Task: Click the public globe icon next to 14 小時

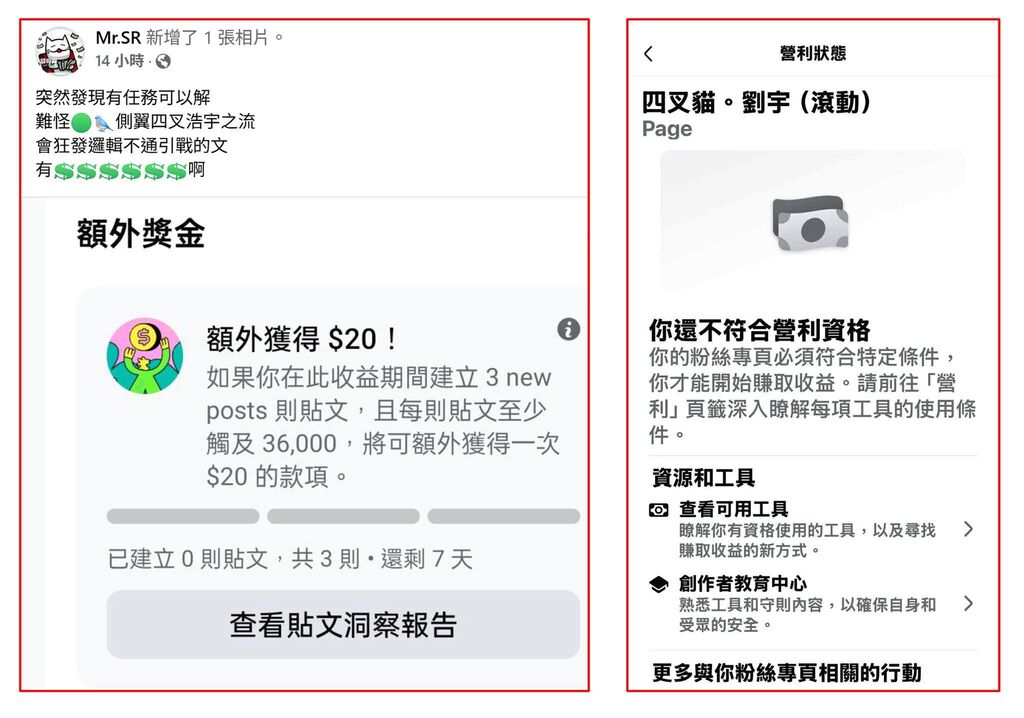Action: coord(163,61)
